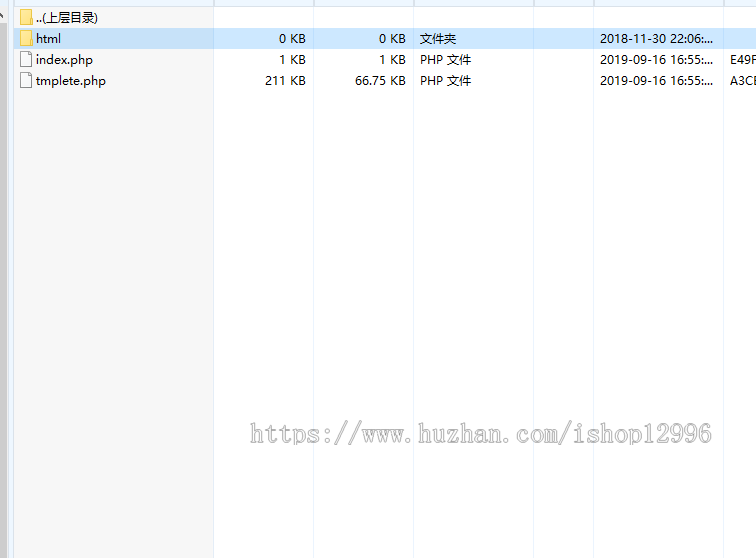Click the 0 KB size cell of html
Screen dimensions: 756x558
[292, 39]
